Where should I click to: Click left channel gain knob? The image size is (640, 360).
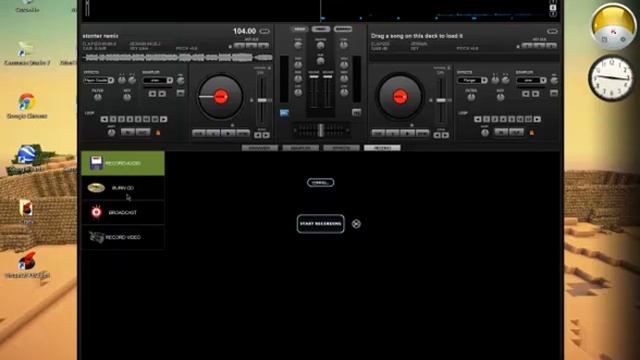pyautogui.click(x=298, y=45)
